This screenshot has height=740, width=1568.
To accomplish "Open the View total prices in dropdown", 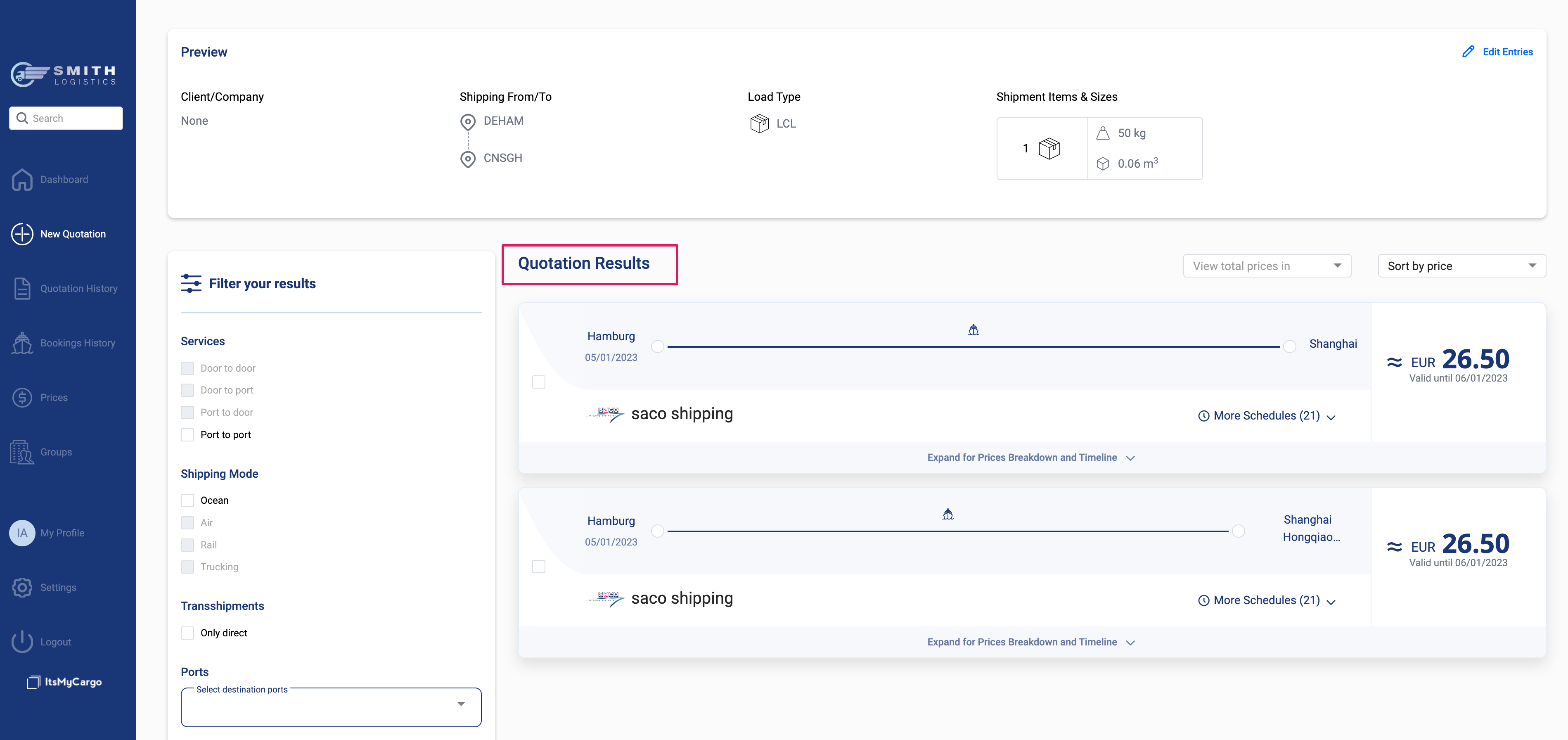I will pos(1267,266).
